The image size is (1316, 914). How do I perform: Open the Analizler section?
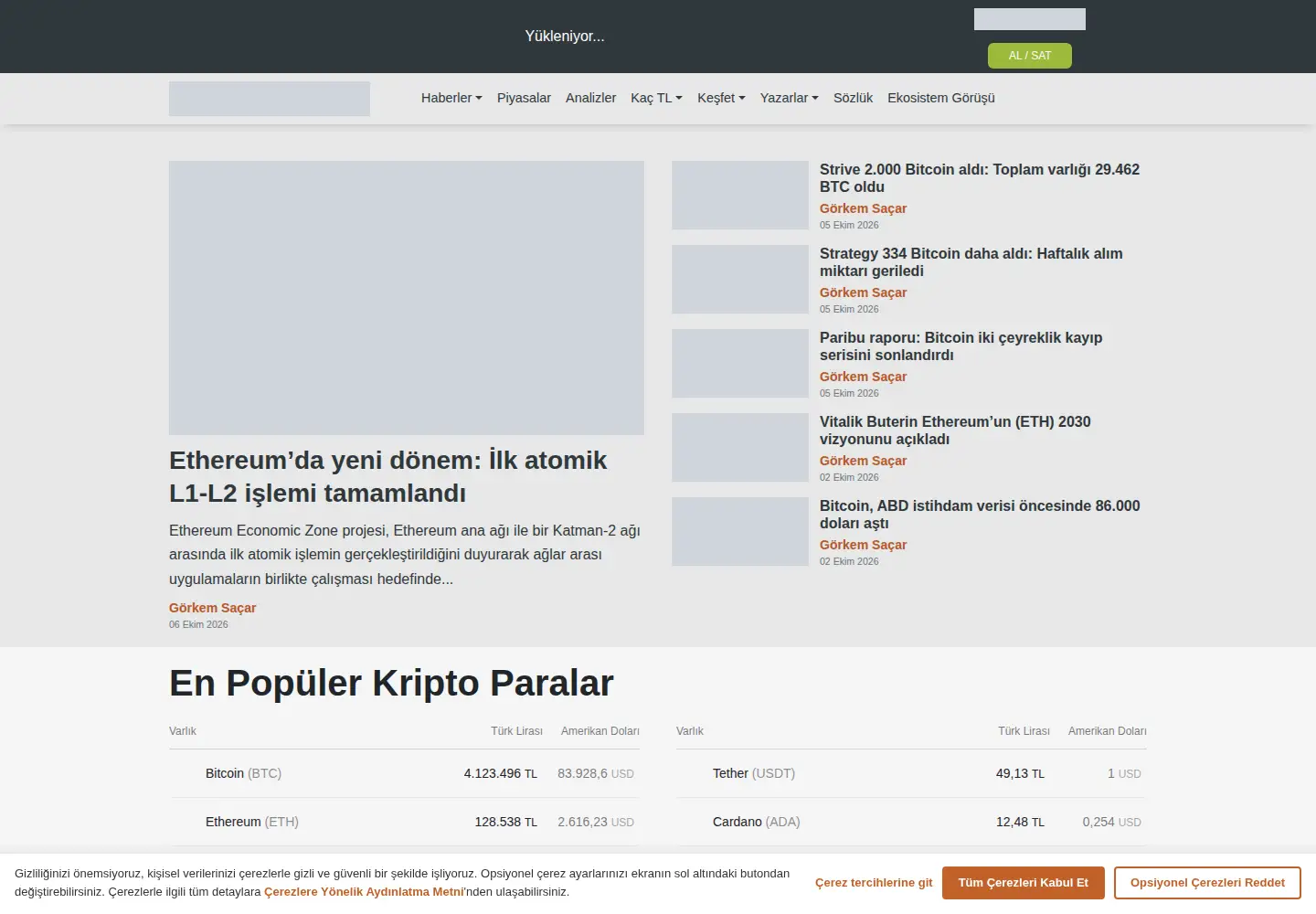590,98
